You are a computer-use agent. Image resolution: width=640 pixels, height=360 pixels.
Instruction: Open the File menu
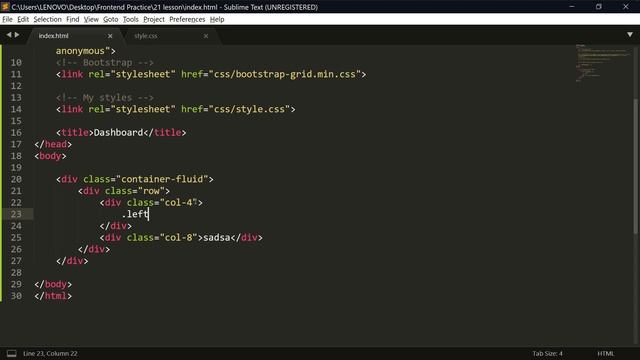point(7,19)
